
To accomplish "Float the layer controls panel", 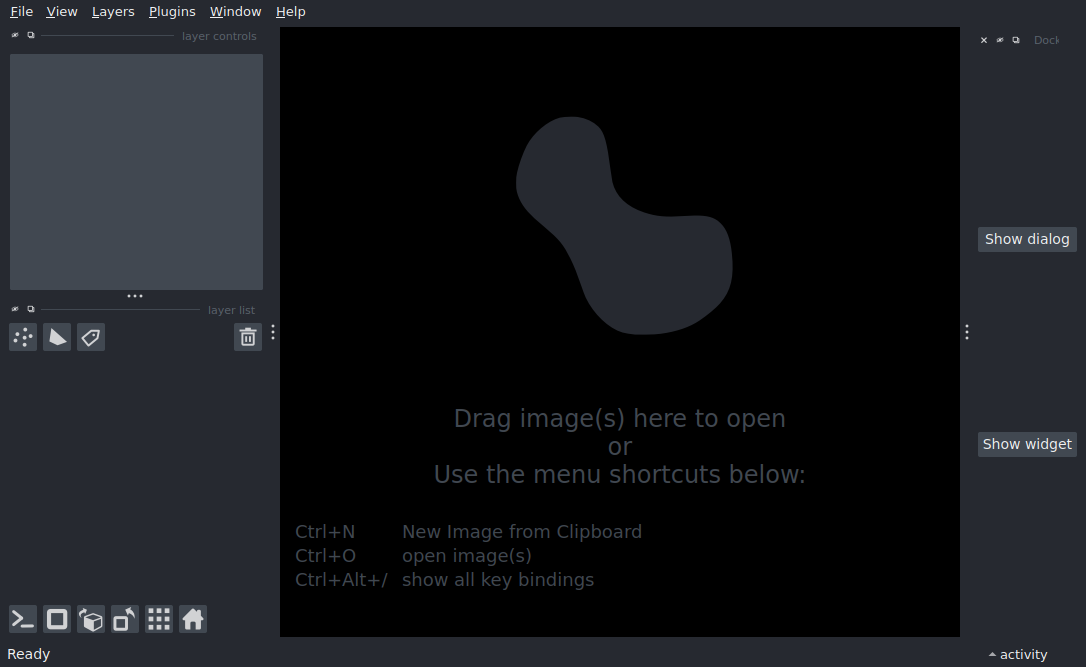I will coord(30,35).
